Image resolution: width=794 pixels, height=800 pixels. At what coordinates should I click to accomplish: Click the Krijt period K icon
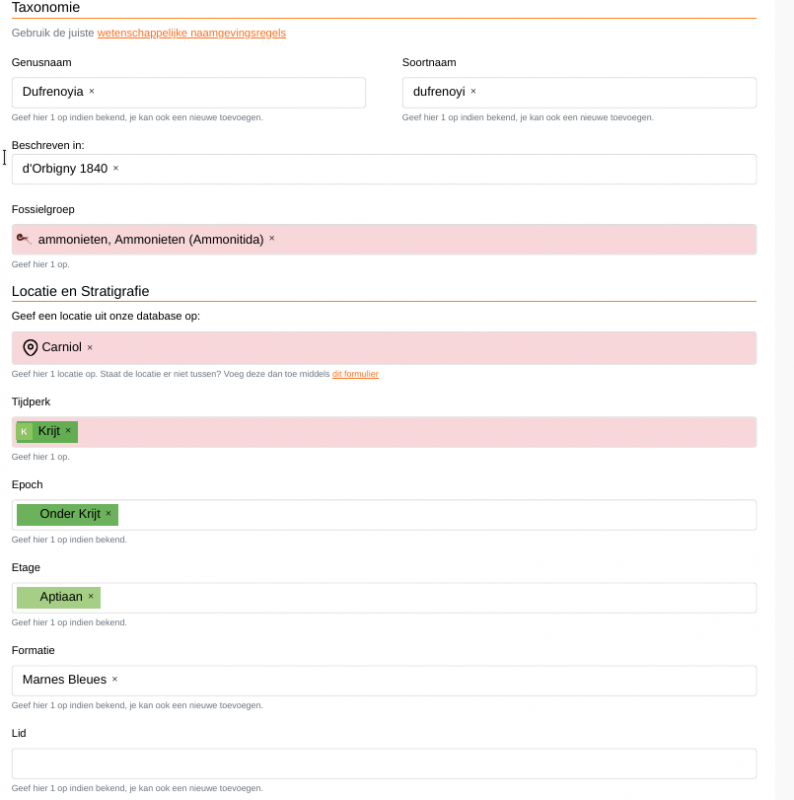pyautogui.click(x=25, y=431)
